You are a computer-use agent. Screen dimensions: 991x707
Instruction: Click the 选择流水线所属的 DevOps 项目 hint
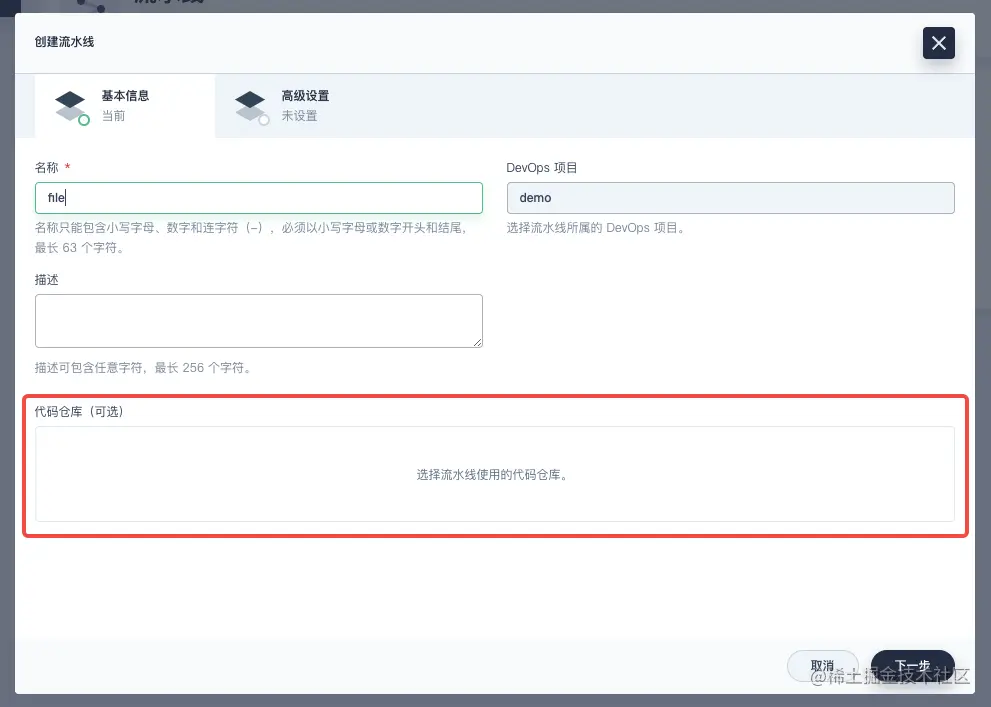point(595,227)
